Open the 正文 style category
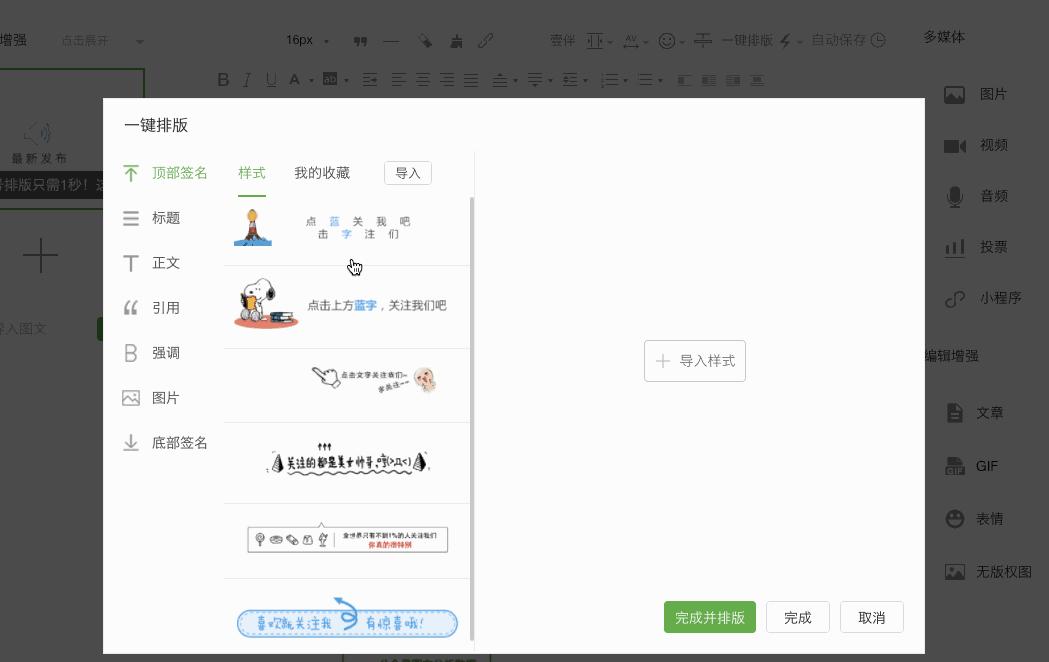 click(x=151, y=263)
